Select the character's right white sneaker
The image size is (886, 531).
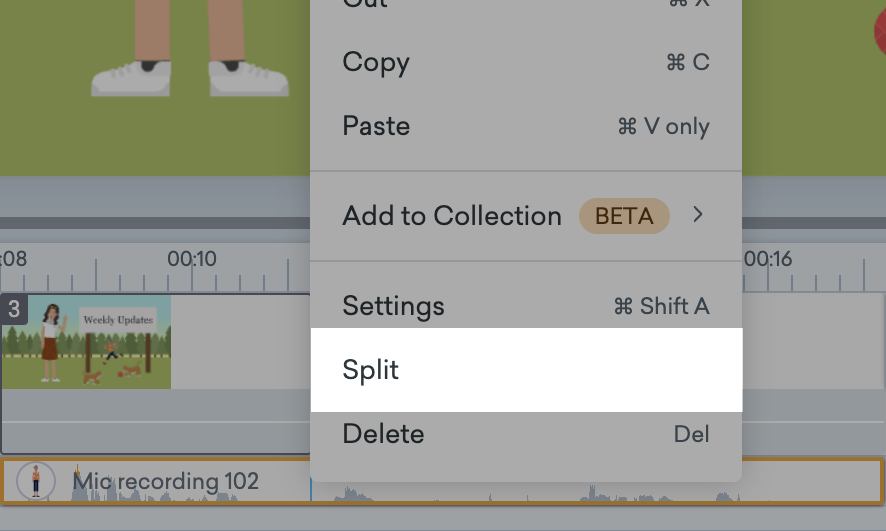point(247,77)
